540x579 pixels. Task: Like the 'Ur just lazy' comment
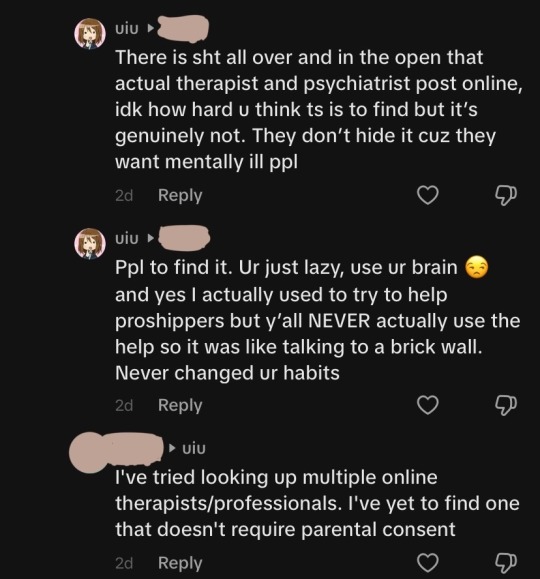coord(428,405)
